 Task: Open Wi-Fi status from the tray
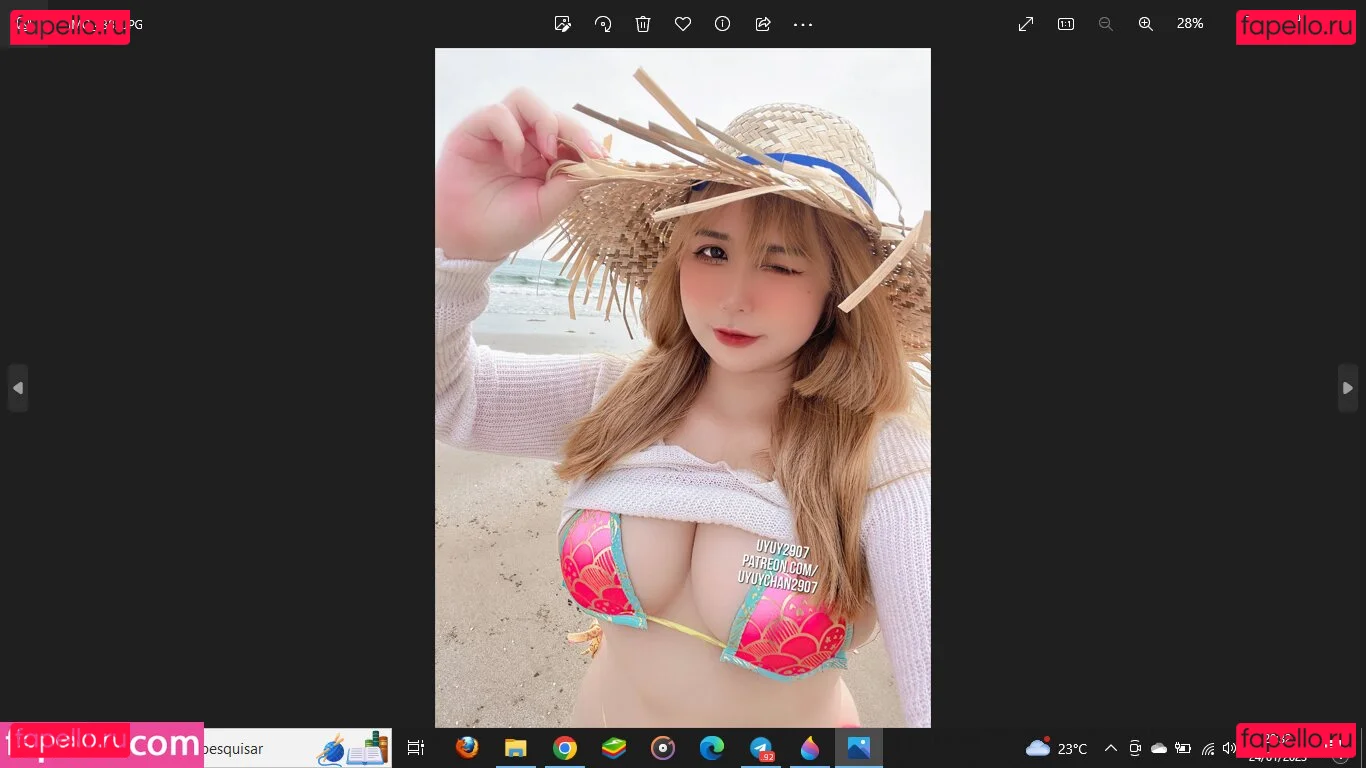coord(1206,748)
